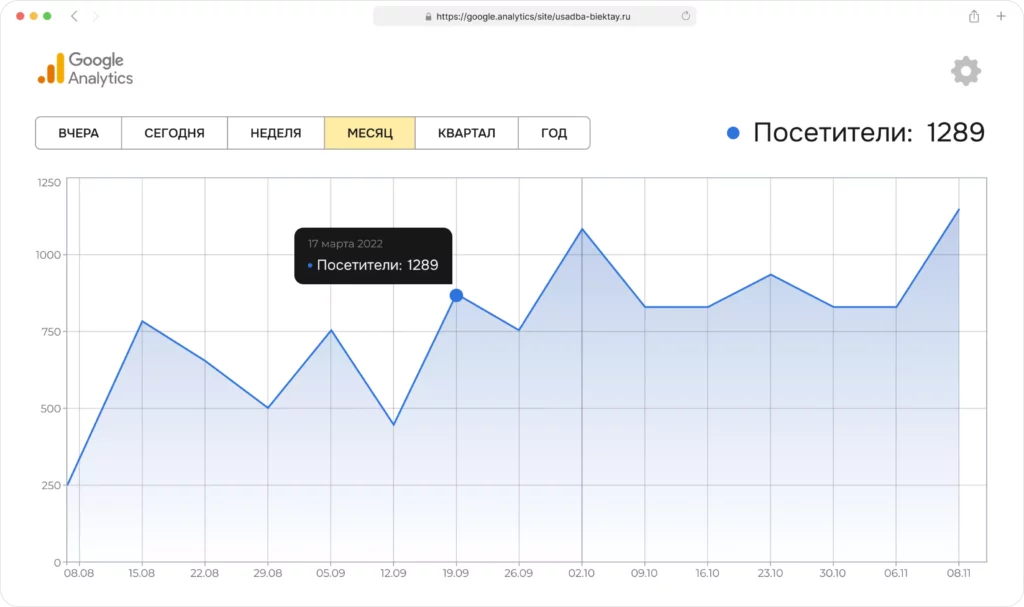Click the data point at 15.08
Screen dimensions: 1024x607
click(x=142, y=321)
